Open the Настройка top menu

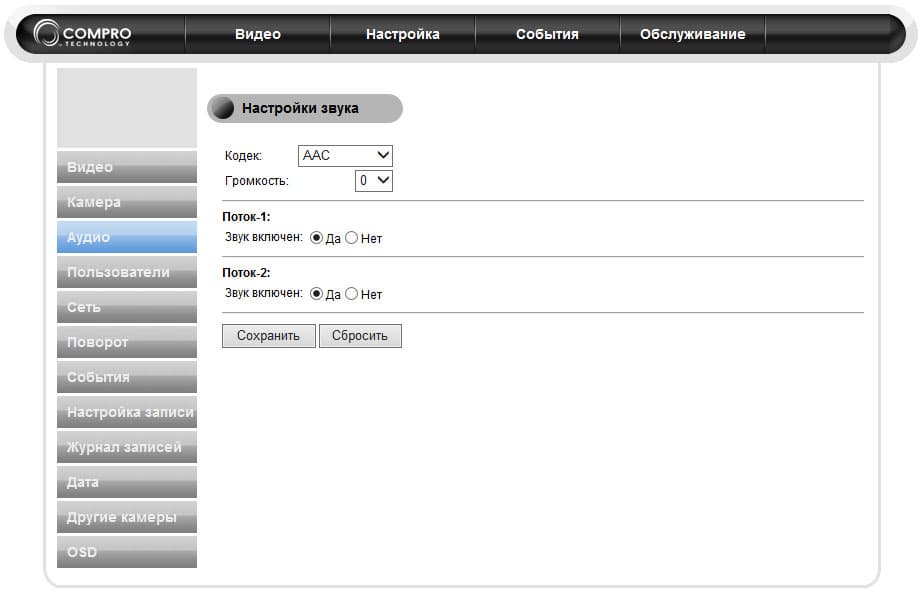[402, 34]
